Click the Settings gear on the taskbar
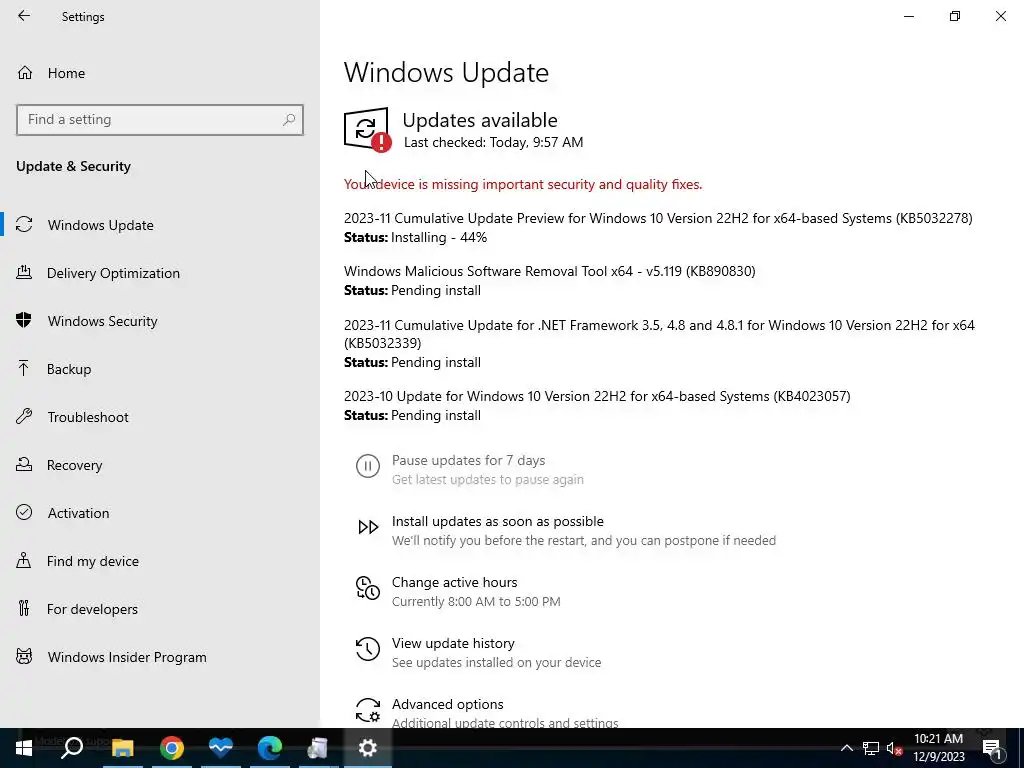 coord(368,748)
